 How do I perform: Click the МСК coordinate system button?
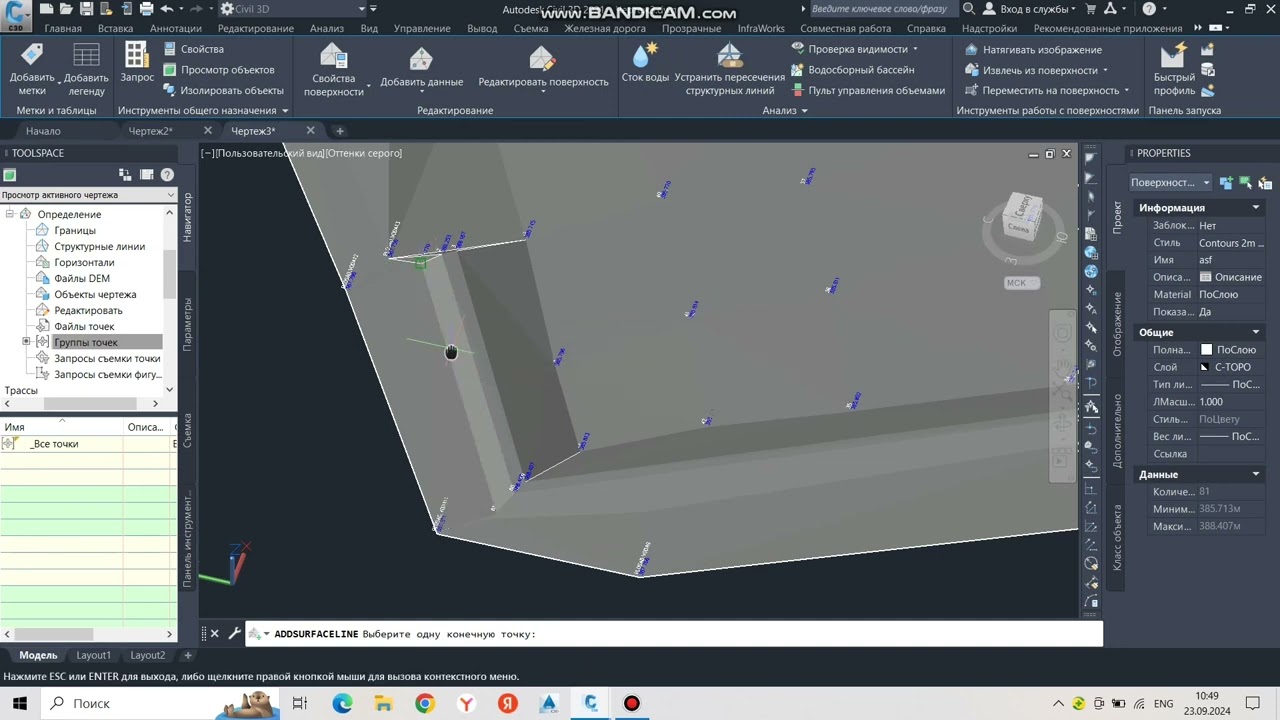1021,283
